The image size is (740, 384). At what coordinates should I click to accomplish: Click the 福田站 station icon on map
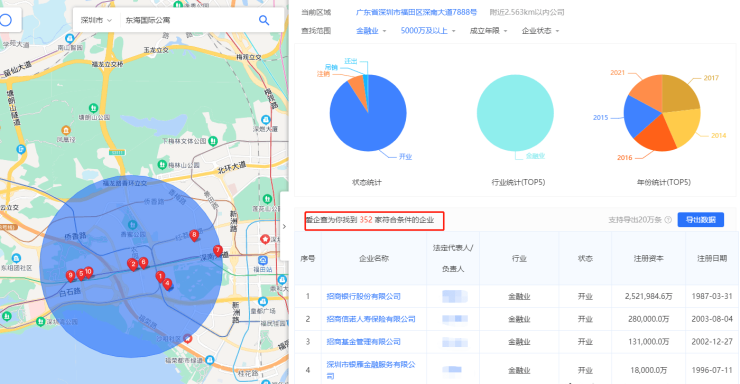pyautogui.click(x=262, y=260)
